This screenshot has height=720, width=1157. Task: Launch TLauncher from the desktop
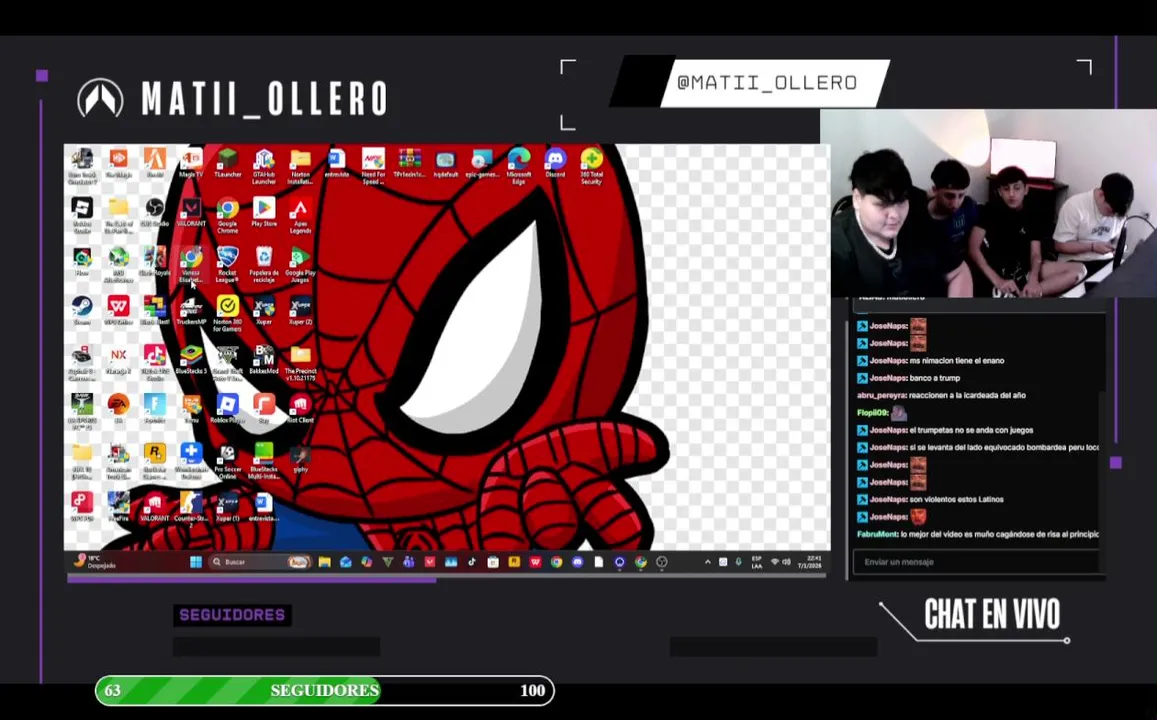[x=227, y=163]
